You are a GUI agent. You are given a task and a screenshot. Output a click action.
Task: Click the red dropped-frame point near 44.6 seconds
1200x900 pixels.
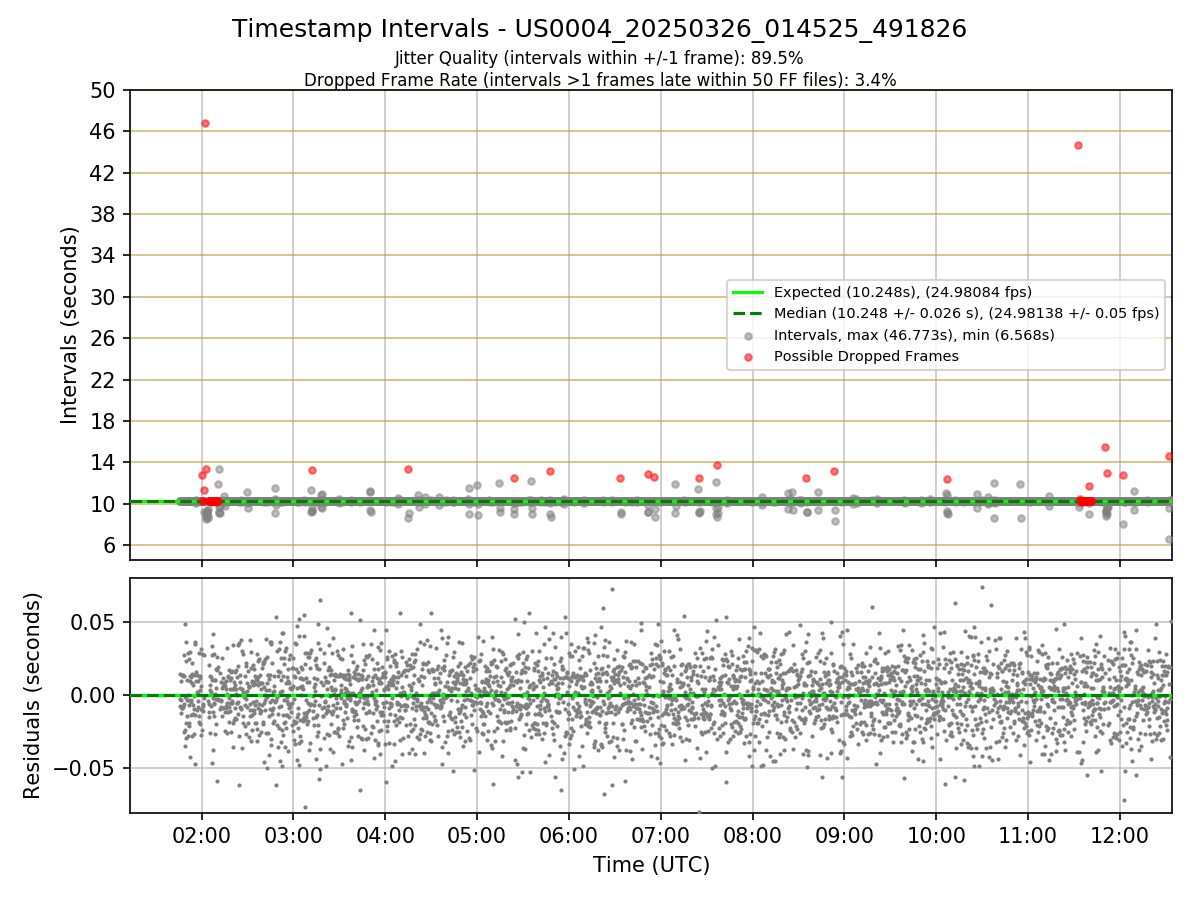[x=1078, y=145]
